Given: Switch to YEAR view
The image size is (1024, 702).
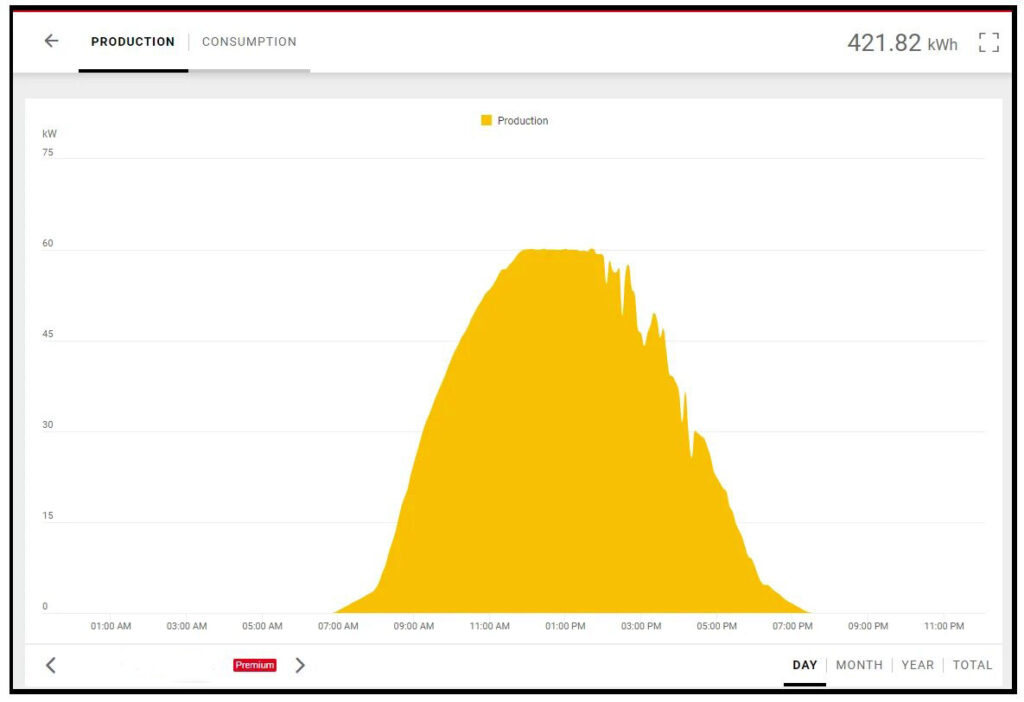Looking at the screenshot, I should pyautogui.click(x=918, y=664).
